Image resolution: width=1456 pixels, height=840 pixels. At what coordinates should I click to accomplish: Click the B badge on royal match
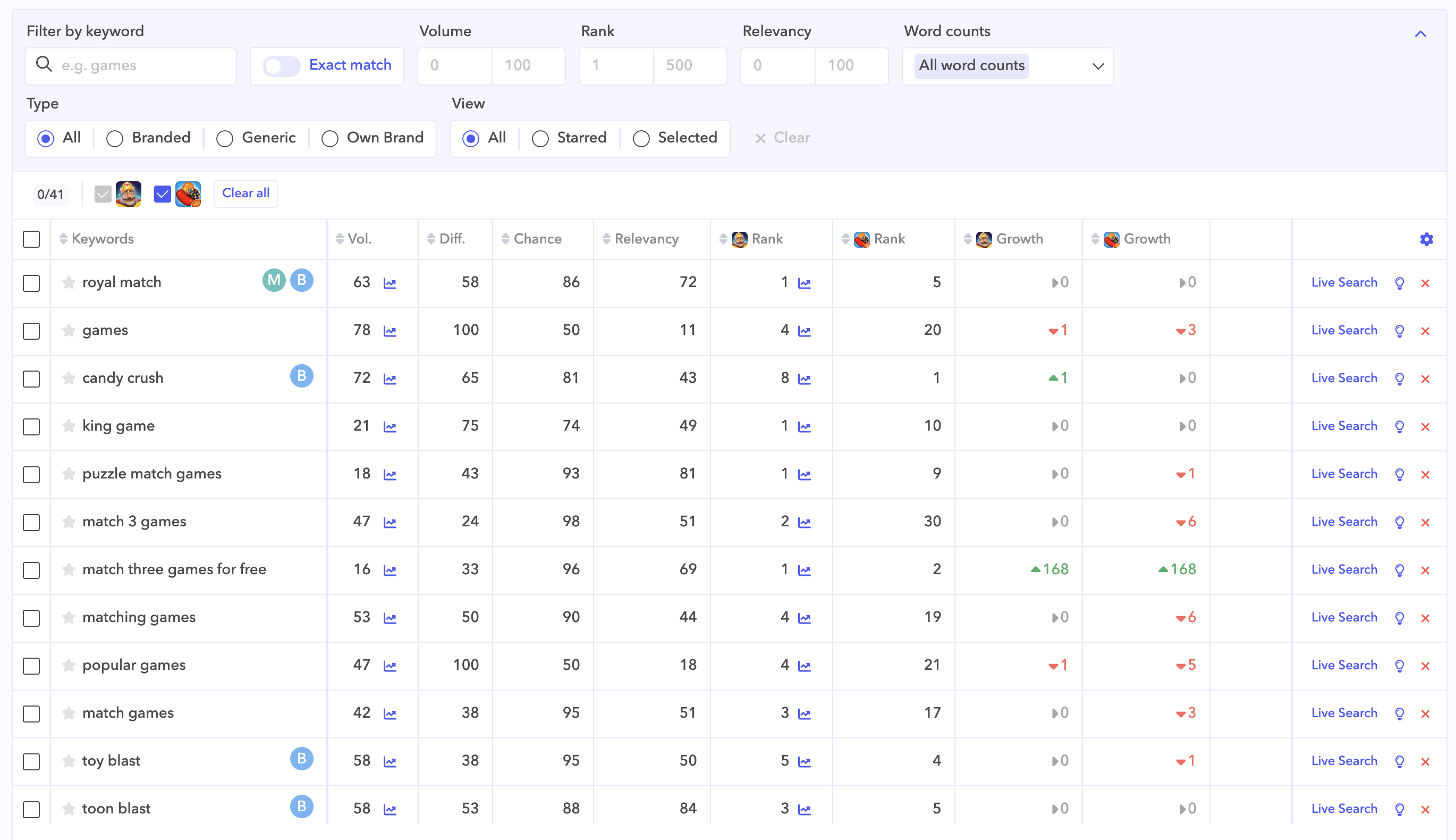point(302,280)
